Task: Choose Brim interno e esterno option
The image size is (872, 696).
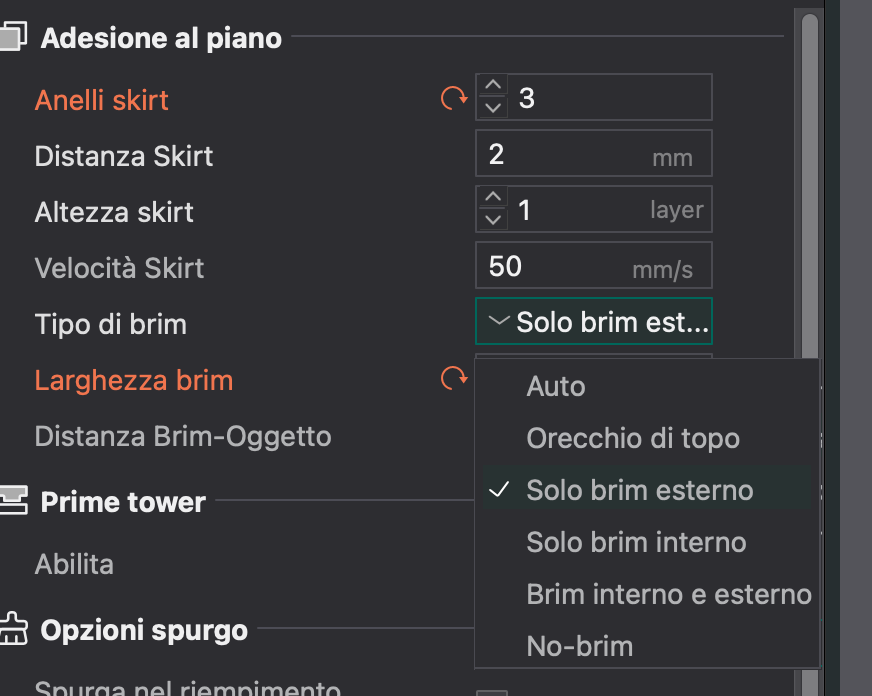Action: pos(668,594)
